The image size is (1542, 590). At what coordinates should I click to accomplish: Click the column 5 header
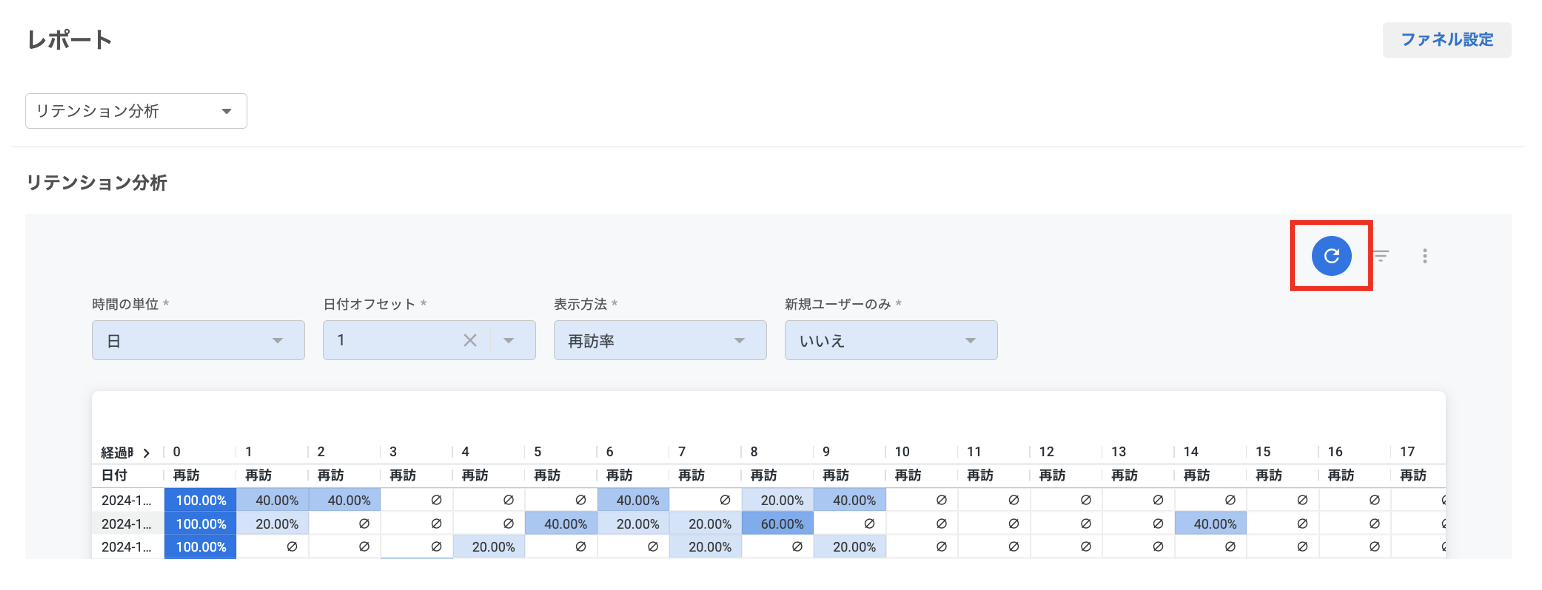pyautogui.click(x=538, y=452)
